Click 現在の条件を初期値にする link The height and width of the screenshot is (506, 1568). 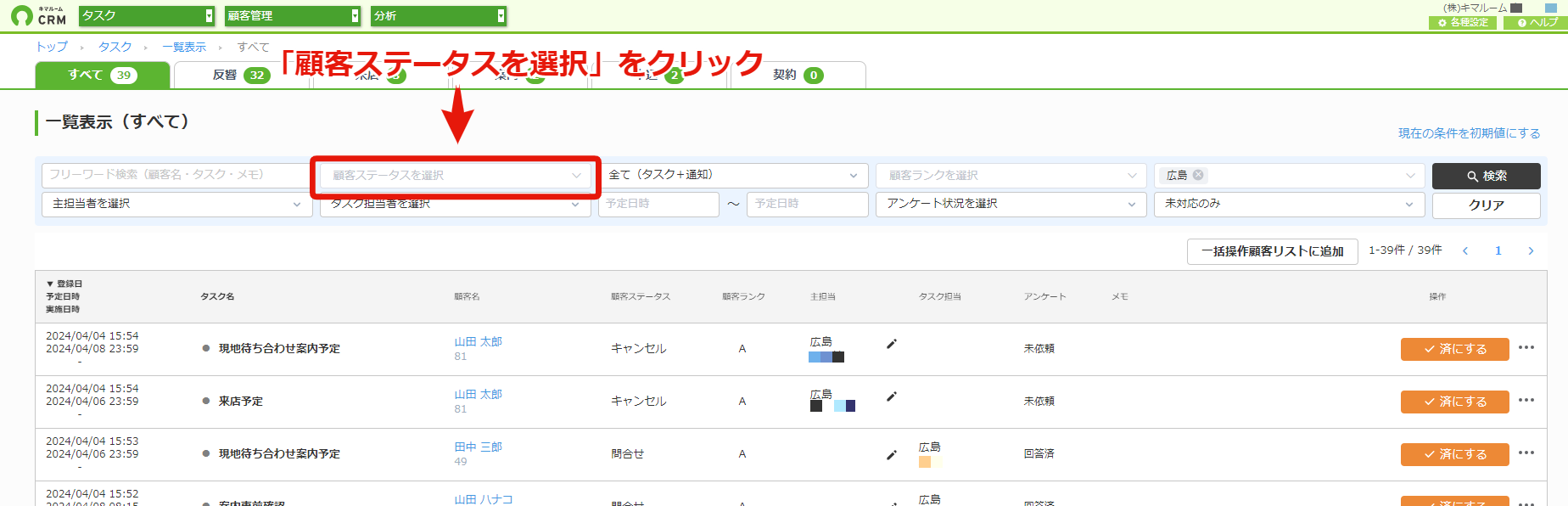click(x=1469, y=133)
